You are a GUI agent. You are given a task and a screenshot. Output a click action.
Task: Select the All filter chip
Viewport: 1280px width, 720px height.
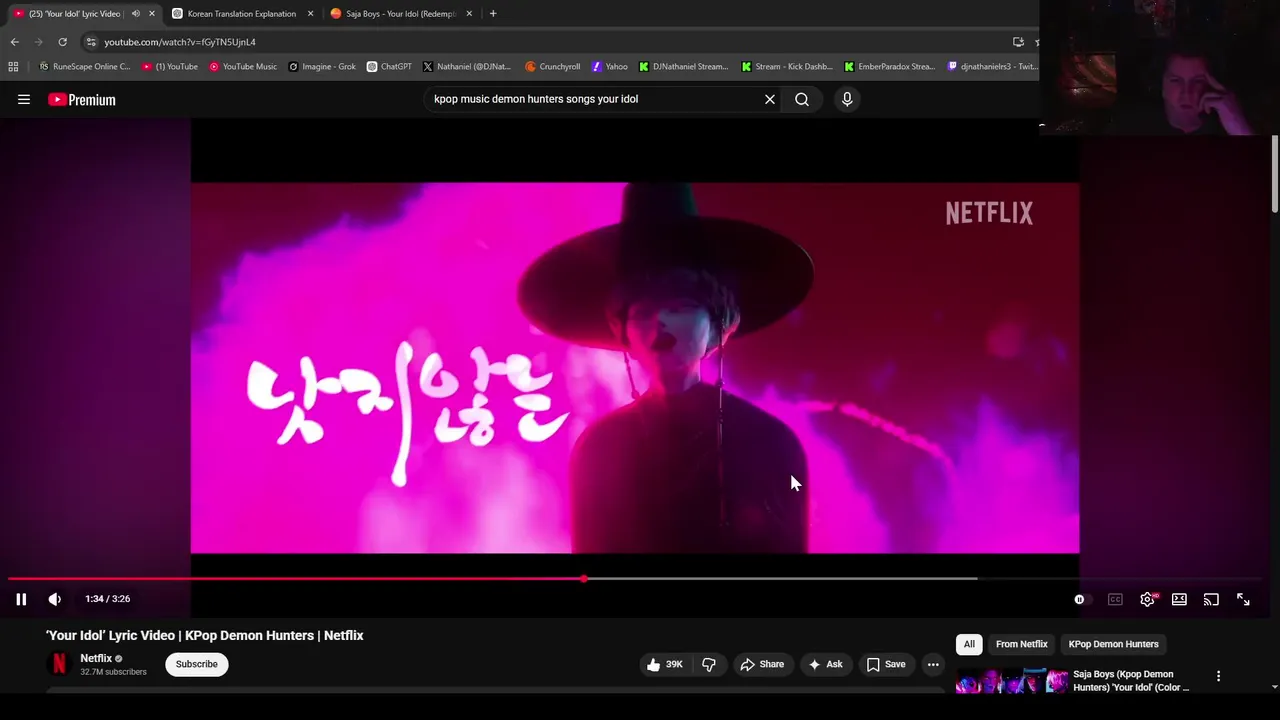[x=969, y=644]
